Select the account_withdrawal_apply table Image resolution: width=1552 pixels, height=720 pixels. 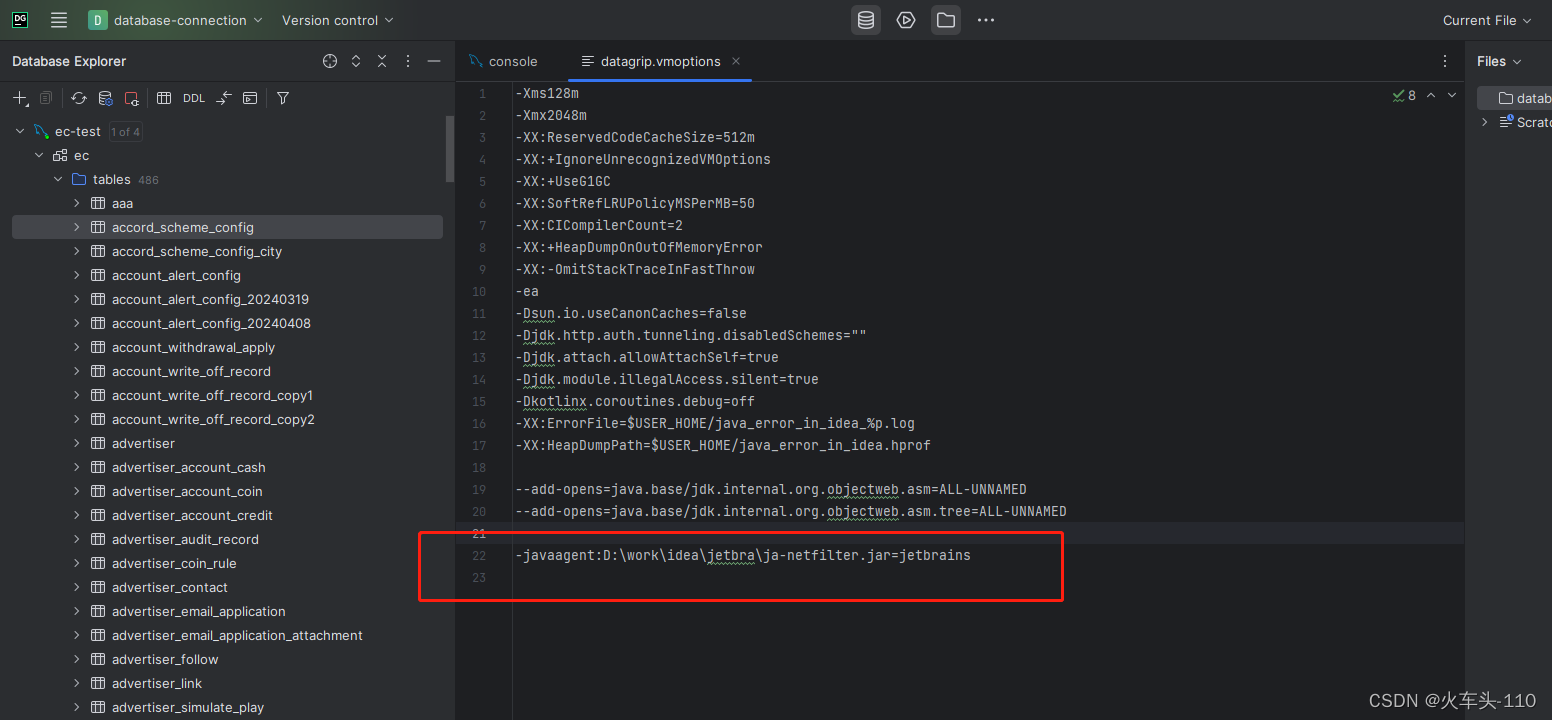click(193, 347)
